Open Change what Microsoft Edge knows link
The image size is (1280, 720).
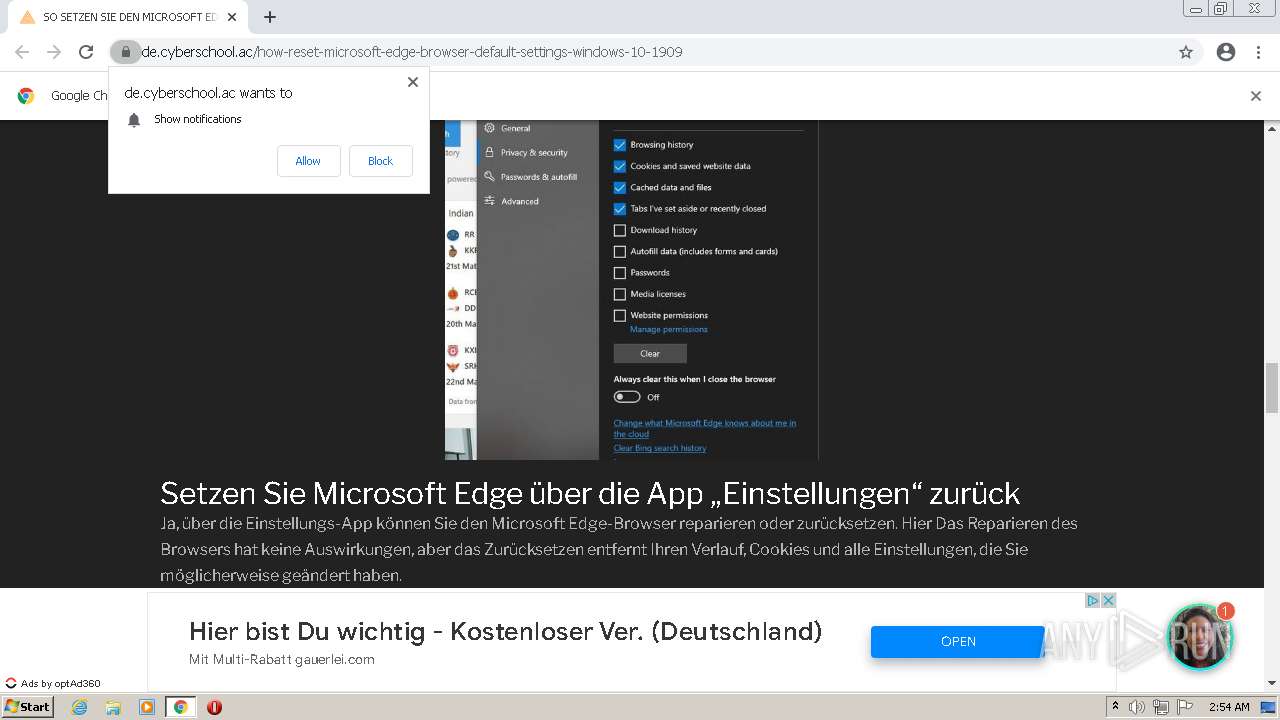(705, 428)
